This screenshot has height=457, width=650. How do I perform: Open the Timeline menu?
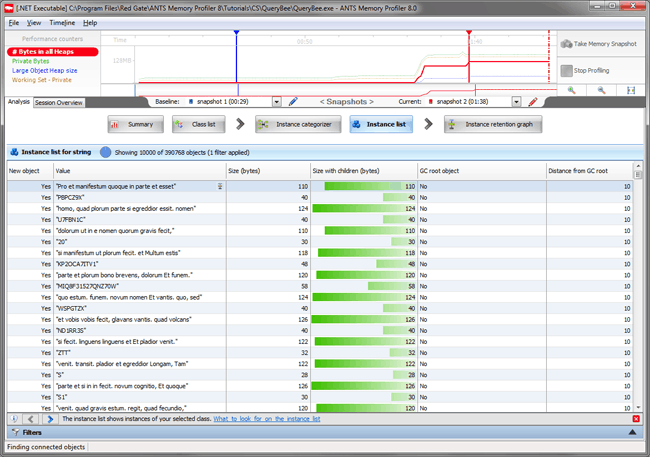tap(62, 22)
